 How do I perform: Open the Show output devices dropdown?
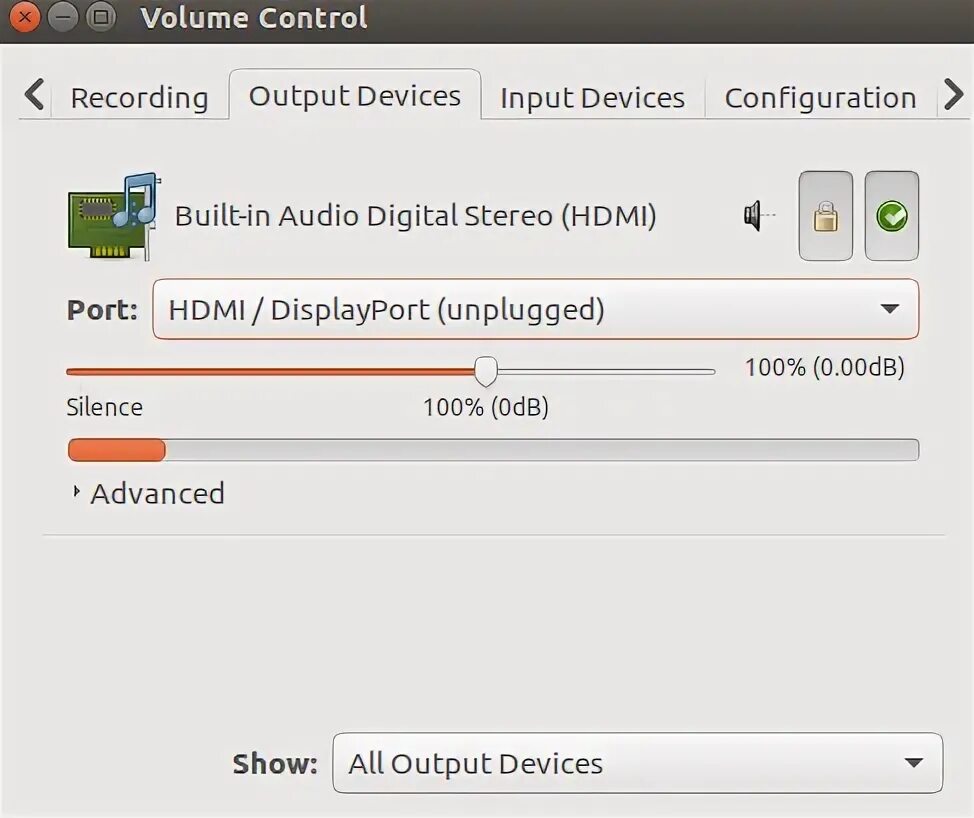(637, 764)
